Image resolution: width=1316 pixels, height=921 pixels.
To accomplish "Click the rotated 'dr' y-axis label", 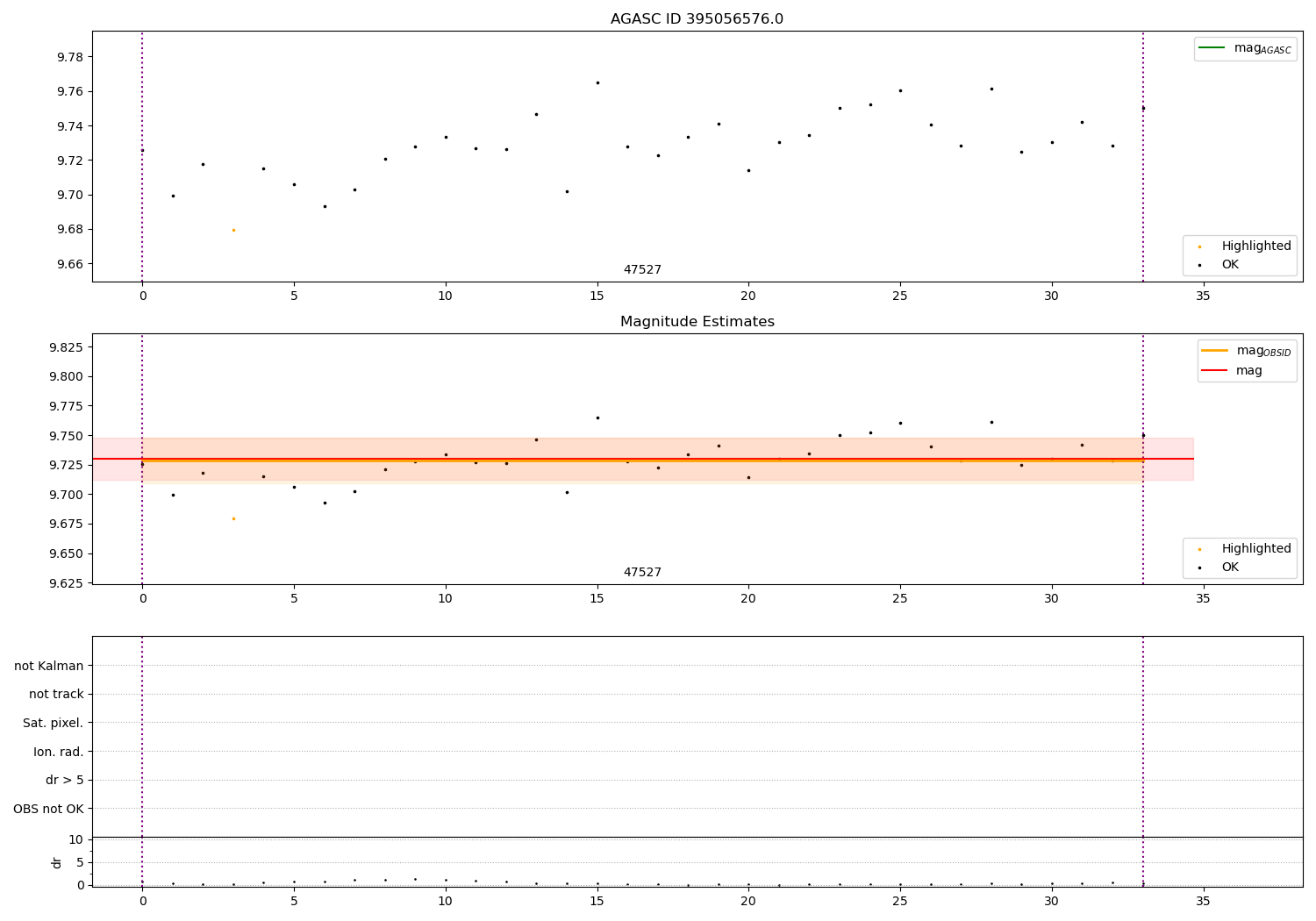I will (57, 862).
